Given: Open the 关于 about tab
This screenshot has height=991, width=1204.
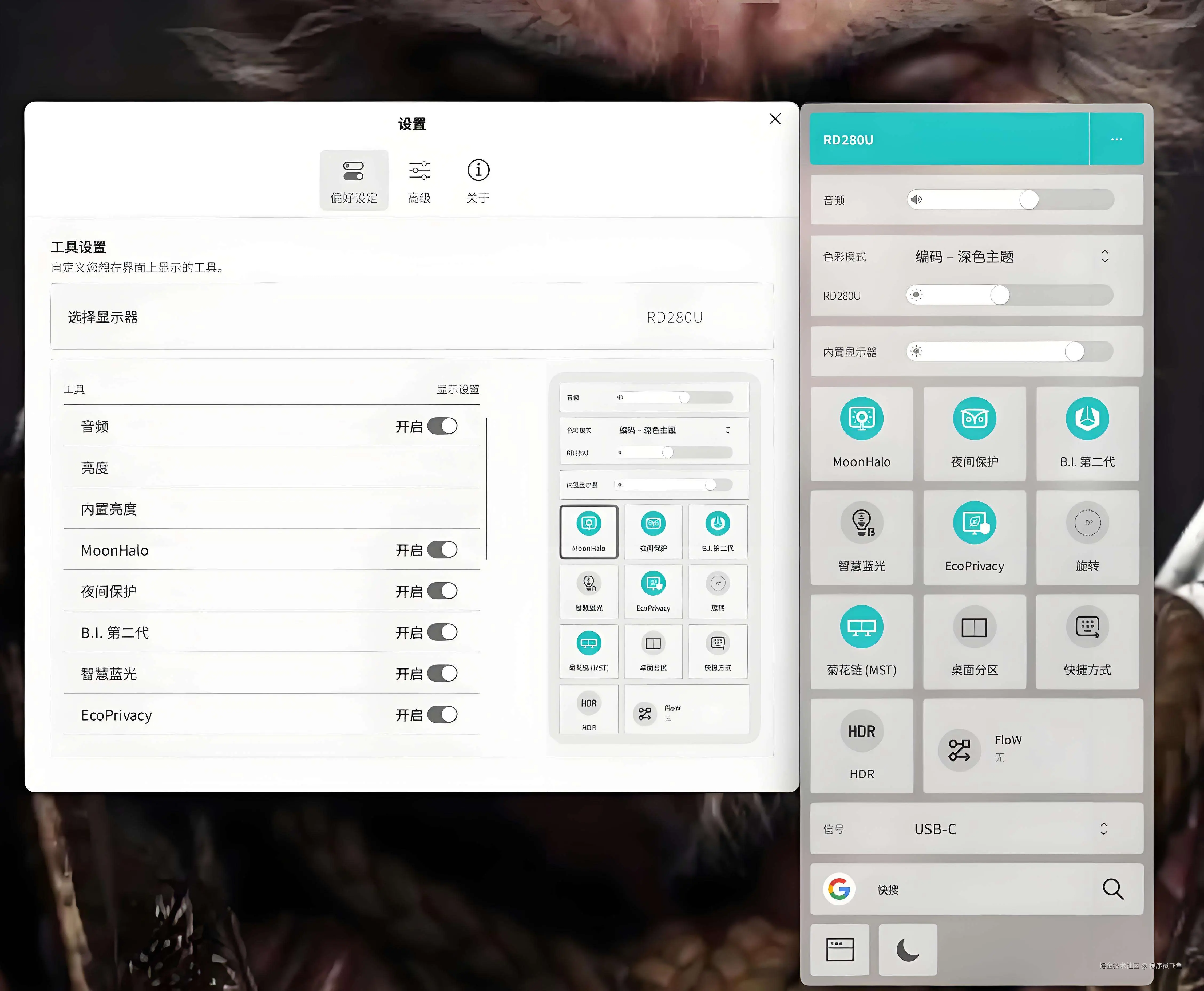Looking at the screenshot, I should (478, 181).
